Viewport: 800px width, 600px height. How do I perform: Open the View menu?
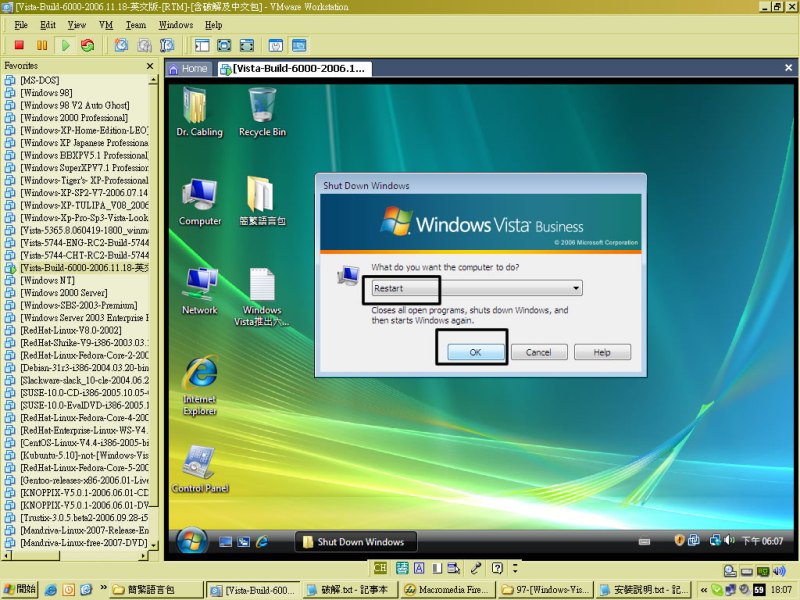pyautogui.click(x=77, y=25)
